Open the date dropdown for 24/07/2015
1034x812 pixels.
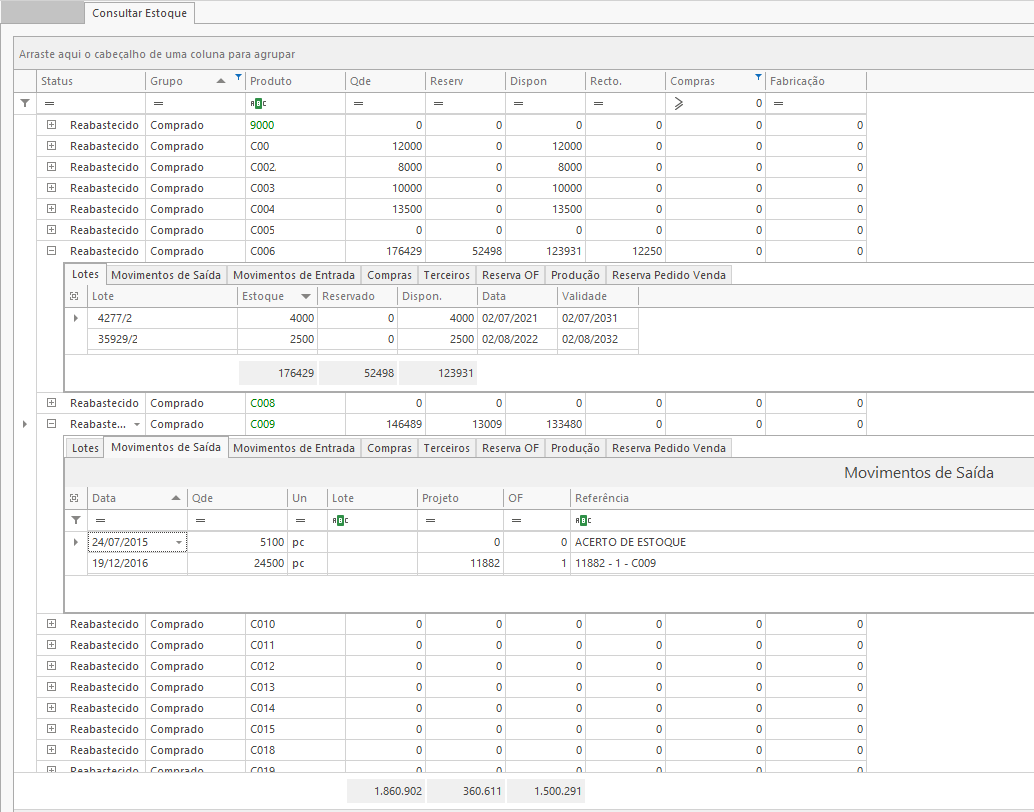point(179,542)
